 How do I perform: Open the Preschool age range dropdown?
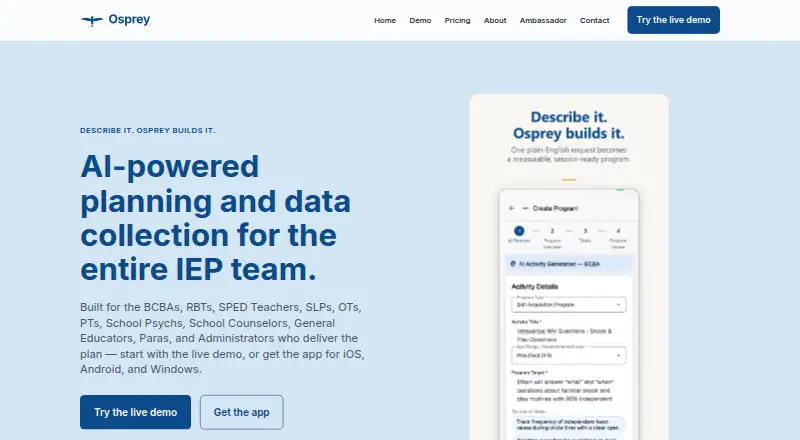click(x=568, y=355)
